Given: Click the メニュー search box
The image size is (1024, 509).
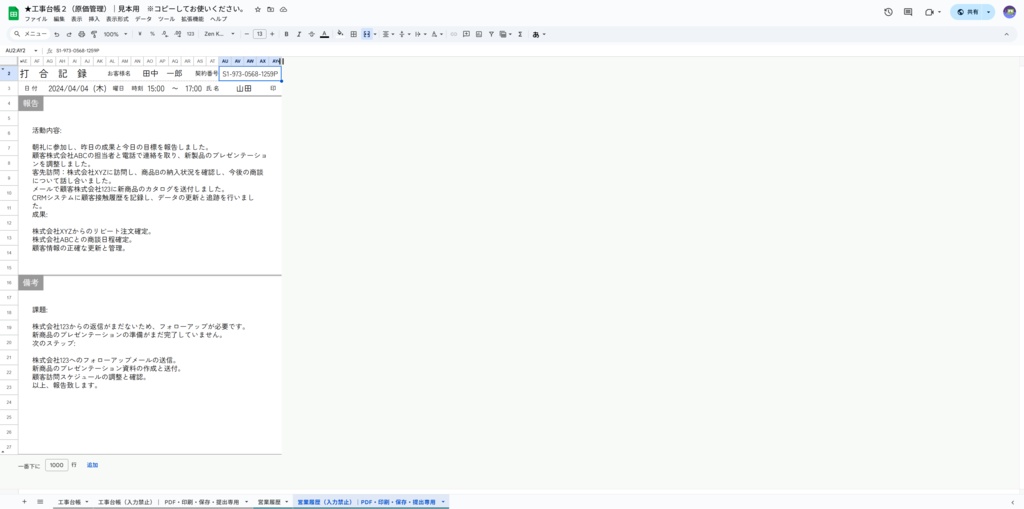Looking at the screenshot, I should [x=31, y=34].
